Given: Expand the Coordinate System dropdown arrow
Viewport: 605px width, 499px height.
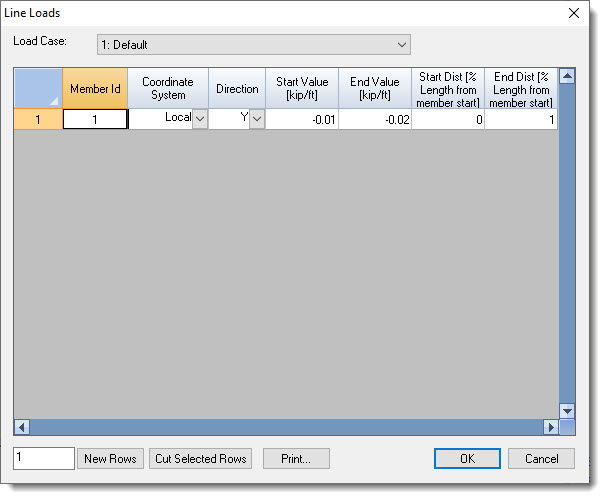Looking at the screenshot, I should (200, 119).
